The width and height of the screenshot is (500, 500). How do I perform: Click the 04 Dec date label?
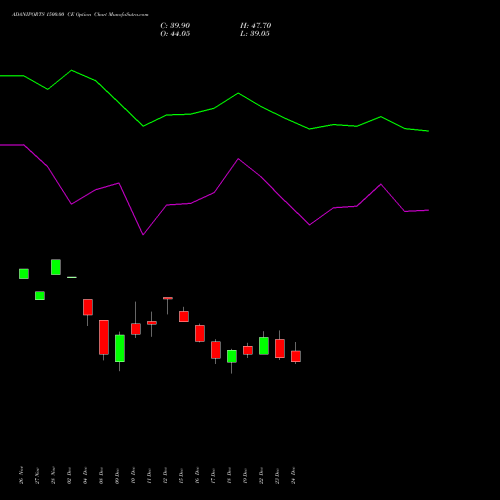point(85,475)
